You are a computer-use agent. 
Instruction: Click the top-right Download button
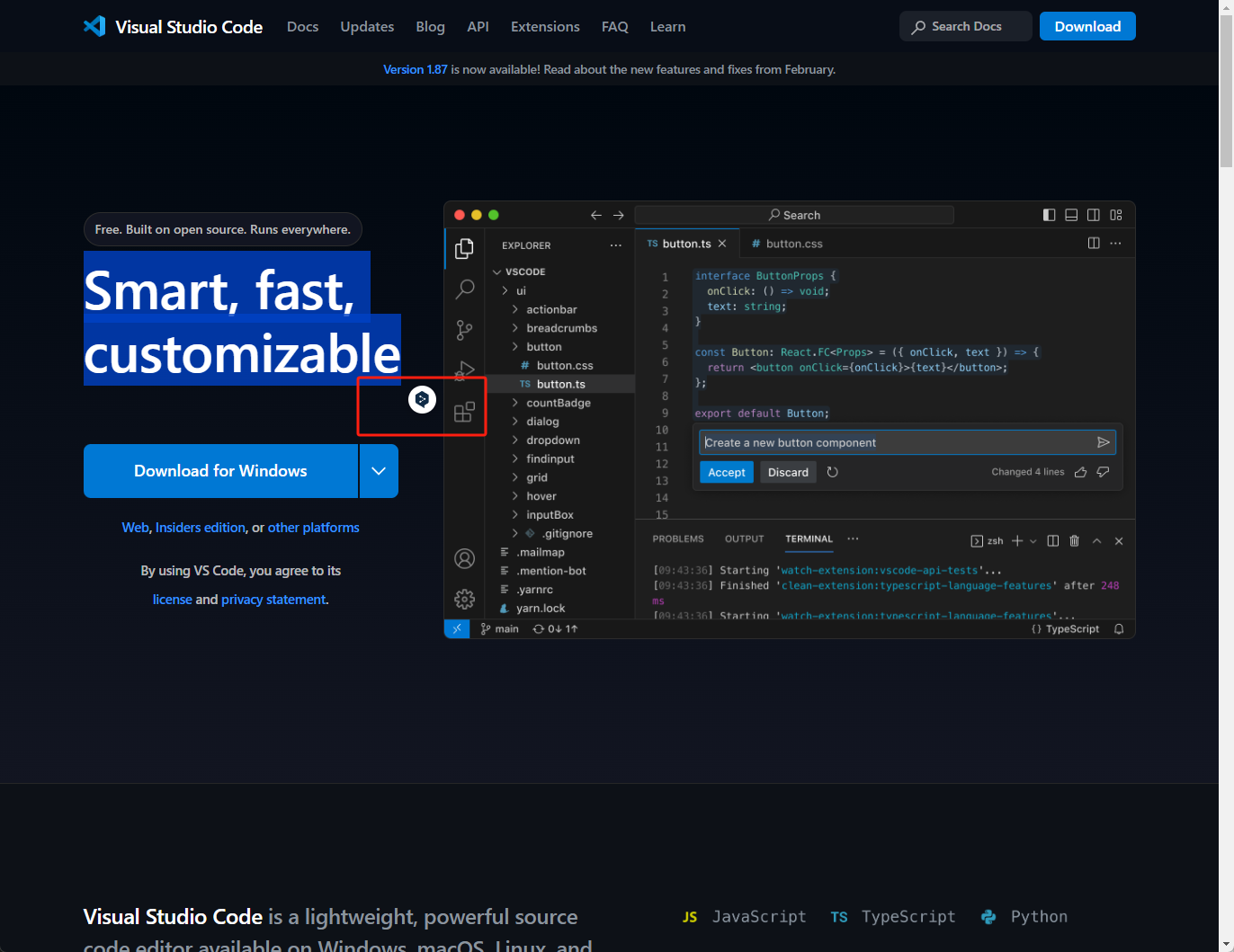(x=1087, y=26)
